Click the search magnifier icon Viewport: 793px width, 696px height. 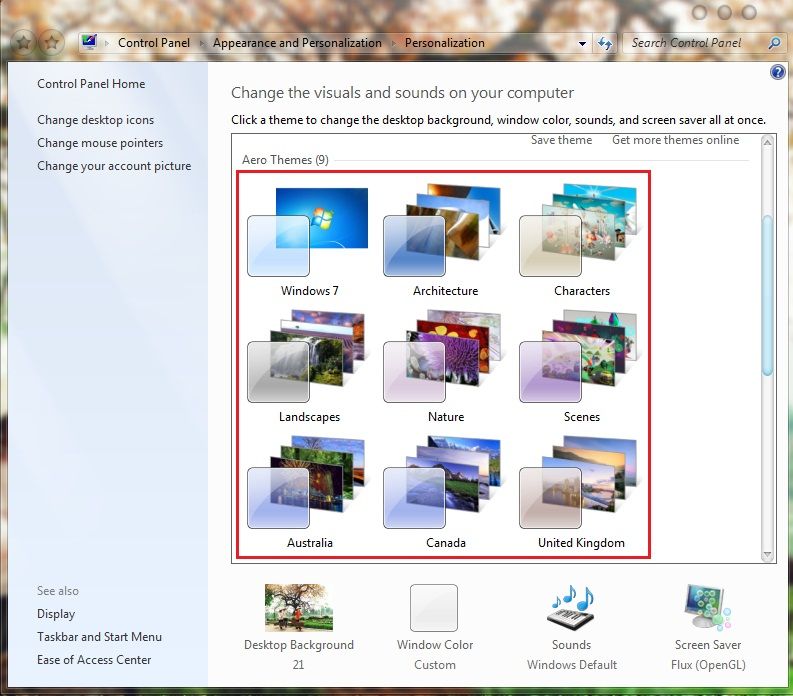point(774,44)
